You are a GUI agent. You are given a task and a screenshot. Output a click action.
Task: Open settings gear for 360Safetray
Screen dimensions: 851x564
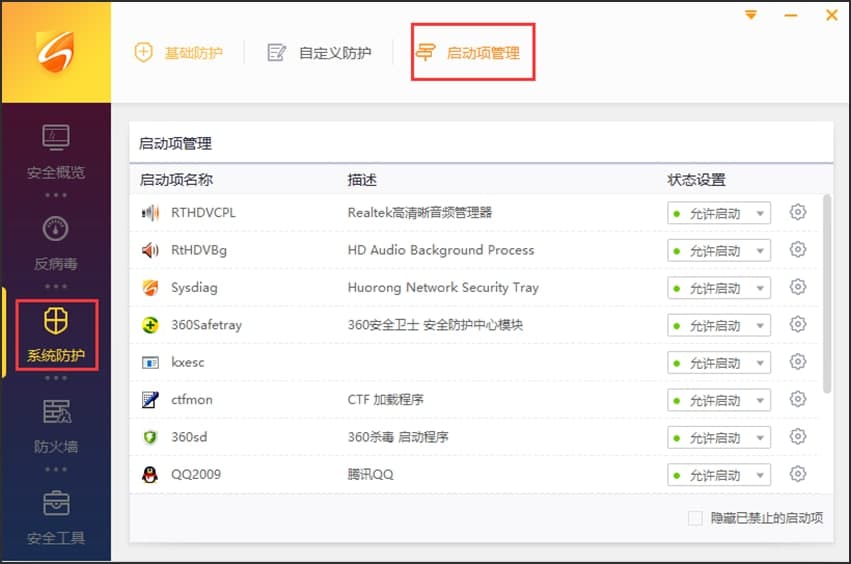(797, 324)
